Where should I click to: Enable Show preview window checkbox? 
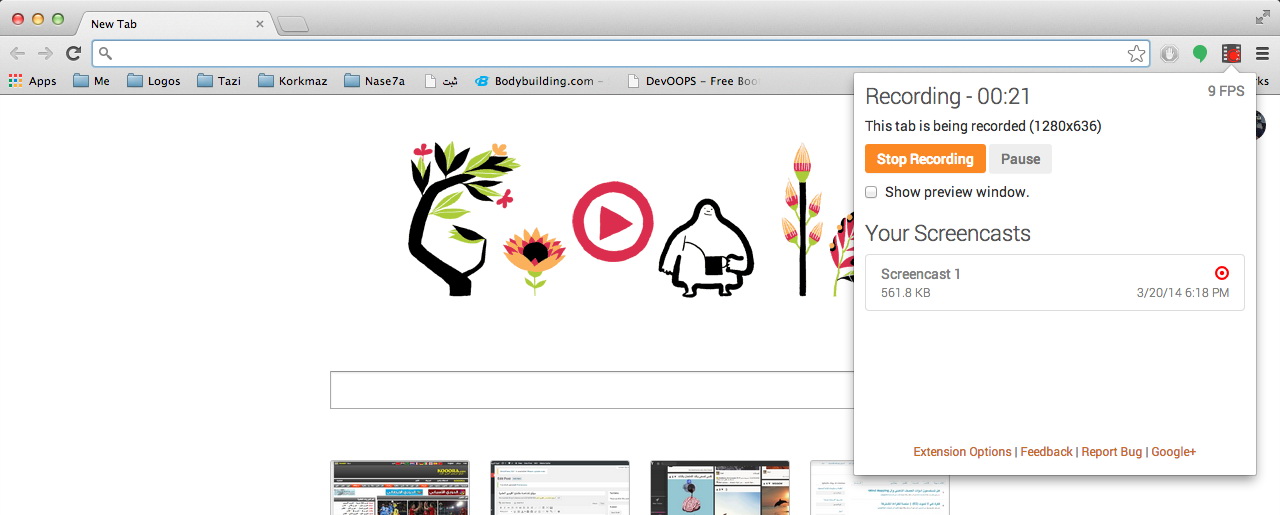pos(871,192)
